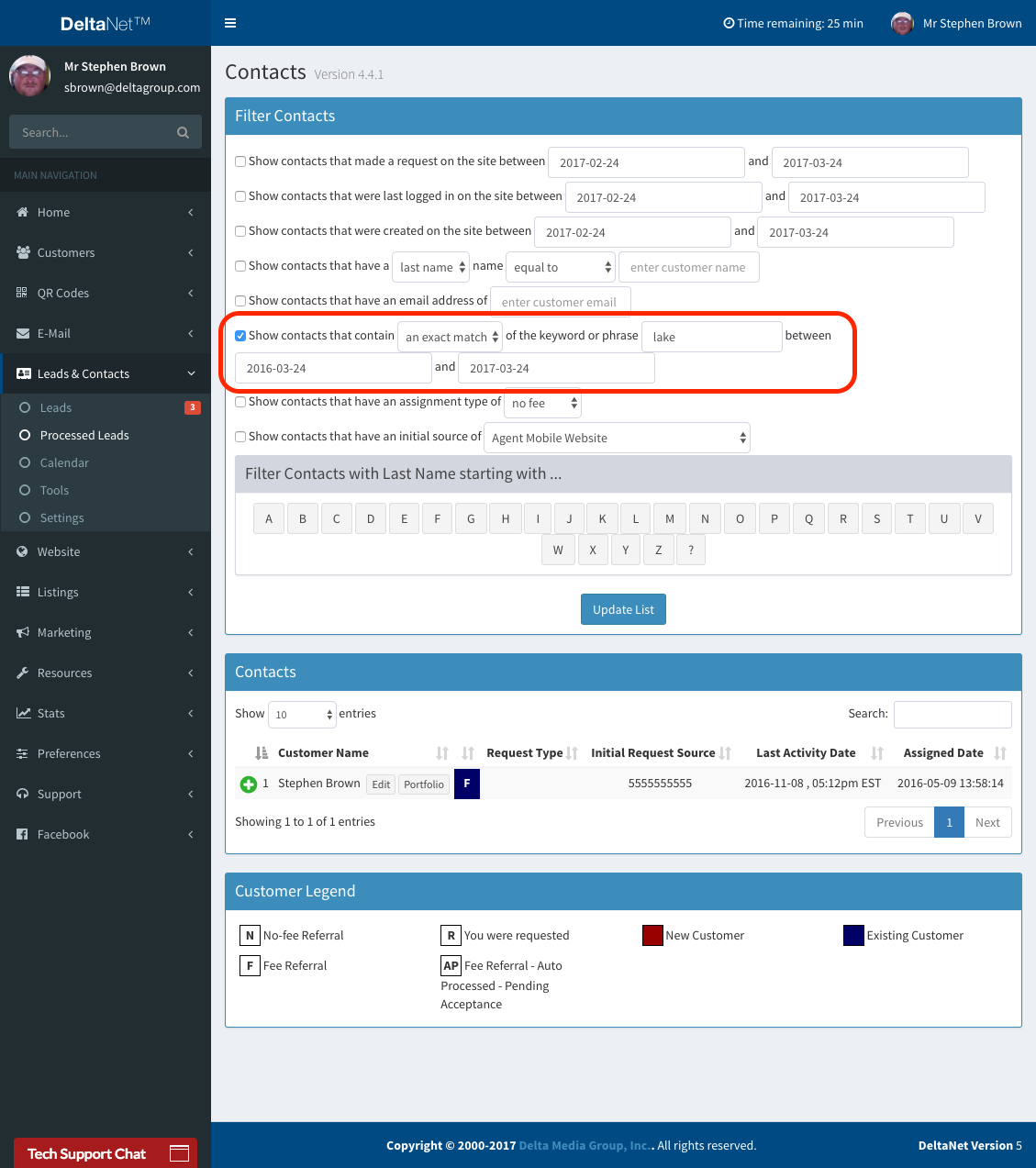Image resolution: width=1036 pixels, height=1168 pixels.
Task: Click Edit button for Stephen Brown
Action: 381,784
